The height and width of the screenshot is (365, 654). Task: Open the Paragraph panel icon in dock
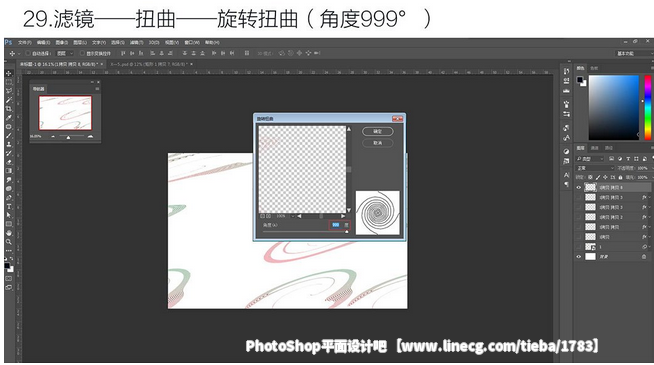[566, 184]
